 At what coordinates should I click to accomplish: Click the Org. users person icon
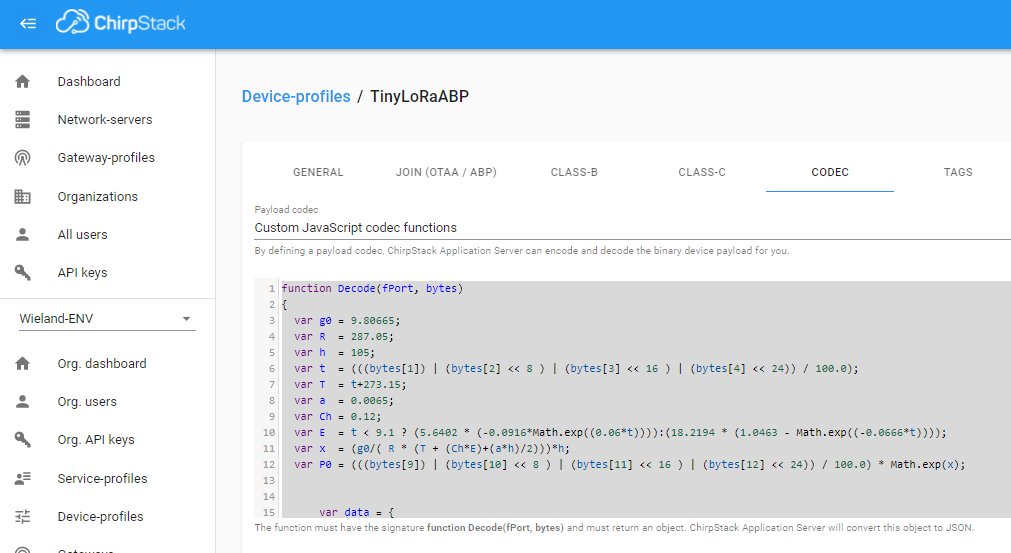23,402
